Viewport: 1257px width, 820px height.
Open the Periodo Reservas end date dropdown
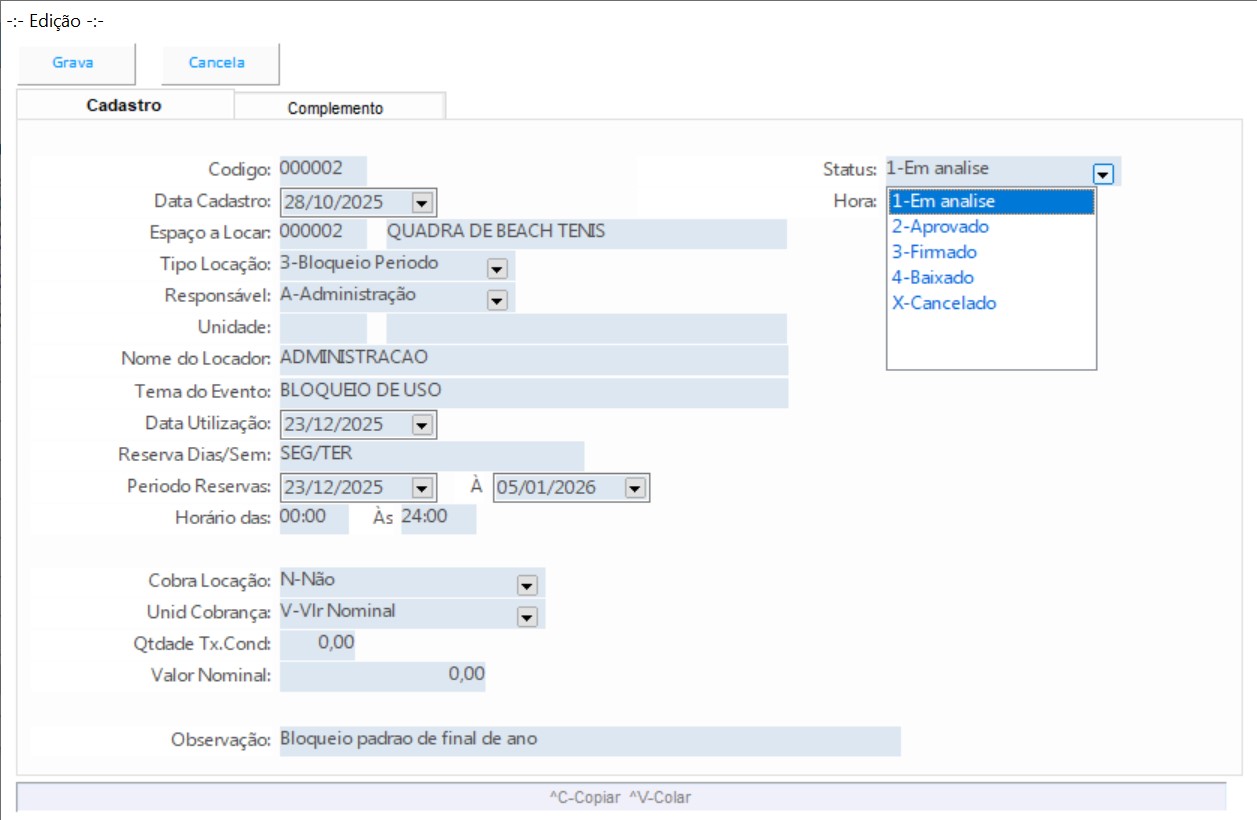pos(634,488)
